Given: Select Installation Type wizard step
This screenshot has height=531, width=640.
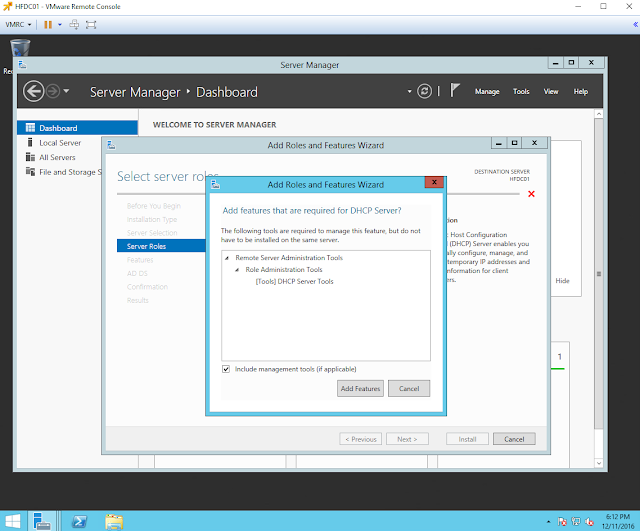Looking at the screenshot, I should coord(152,220).
